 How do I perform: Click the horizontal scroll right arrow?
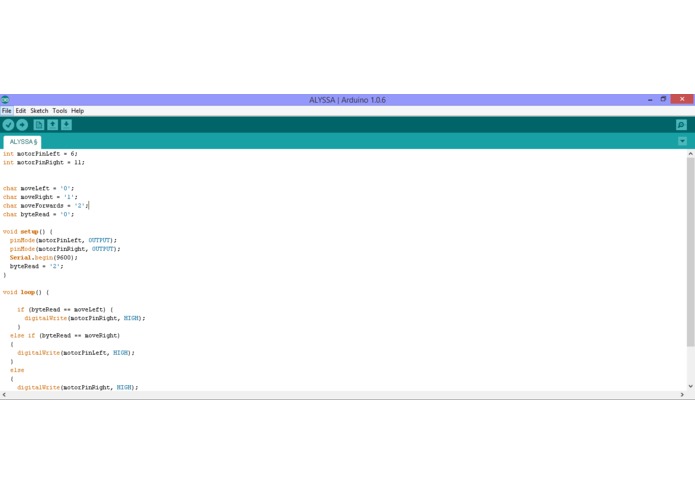coord(682,395)
